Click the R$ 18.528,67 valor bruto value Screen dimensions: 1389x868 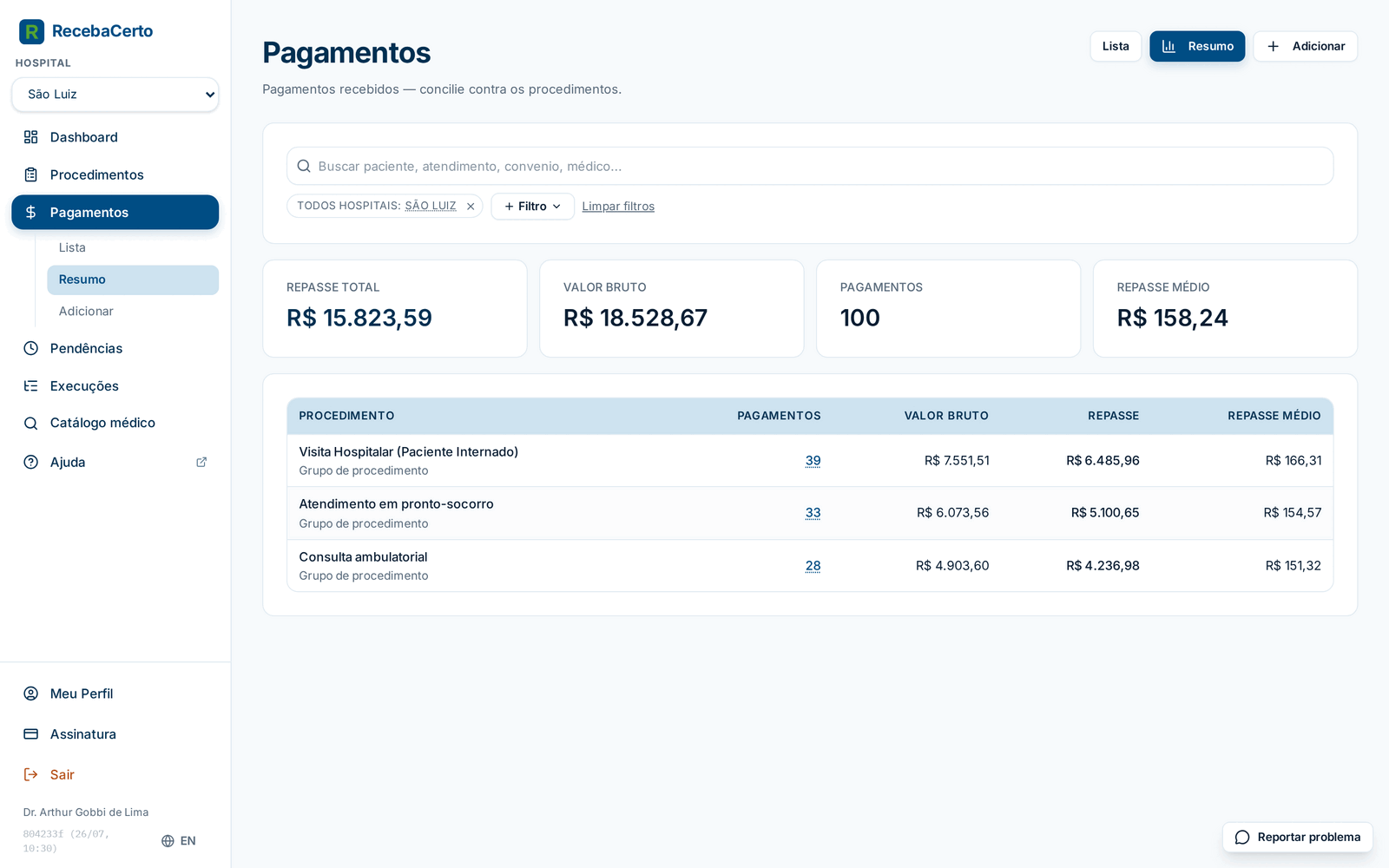pyautogui.click(x=635, y=318)
